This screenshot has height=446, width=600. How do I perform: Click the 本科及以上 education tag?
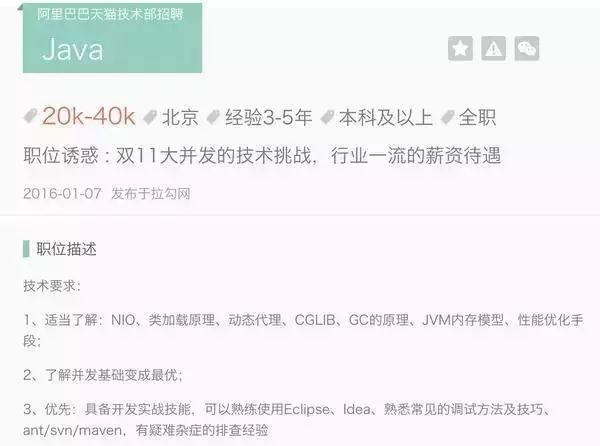[386, 117]
